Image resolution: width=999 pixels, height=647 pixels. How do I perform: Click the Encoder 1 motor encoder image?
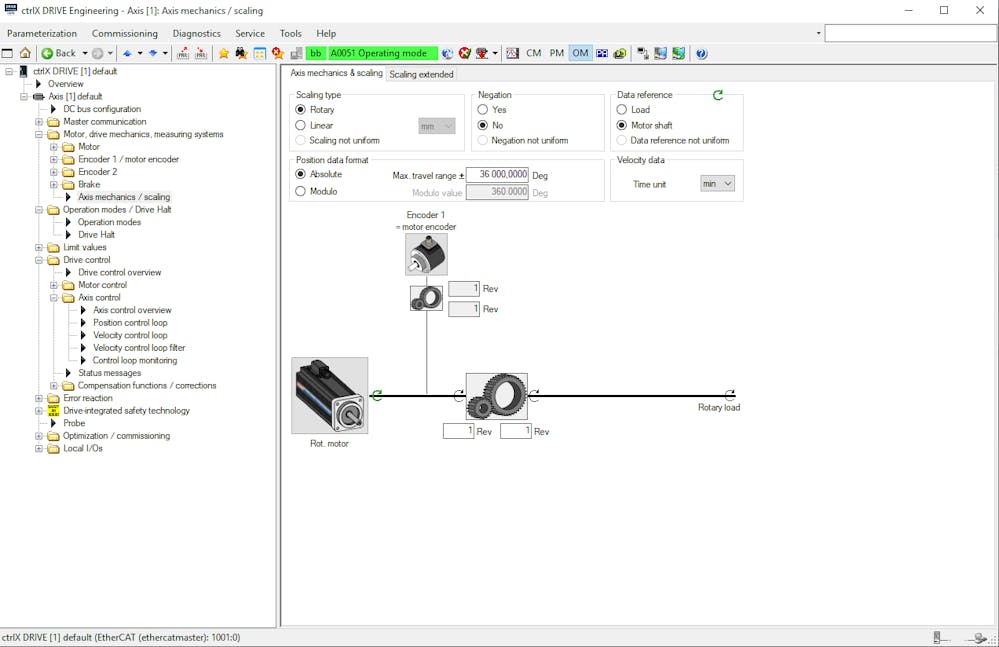[x=426, y=255]
